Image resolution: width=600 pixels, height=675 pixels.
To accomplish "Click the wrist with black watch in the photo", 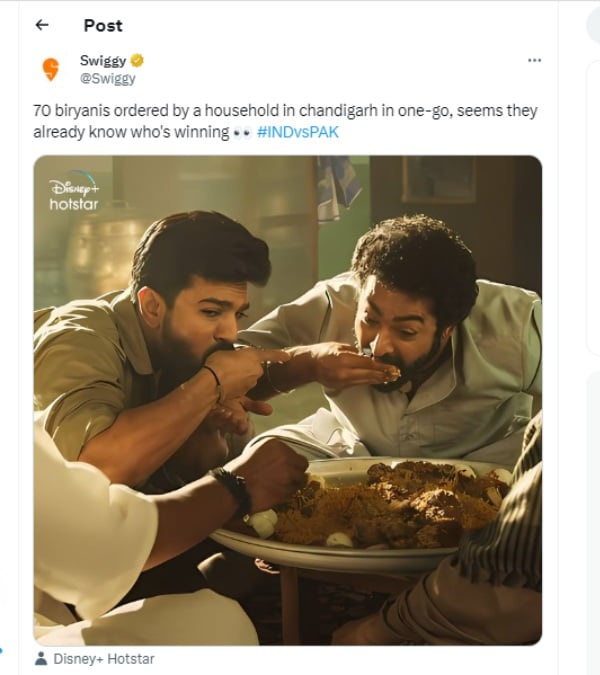I will (234, 490).
